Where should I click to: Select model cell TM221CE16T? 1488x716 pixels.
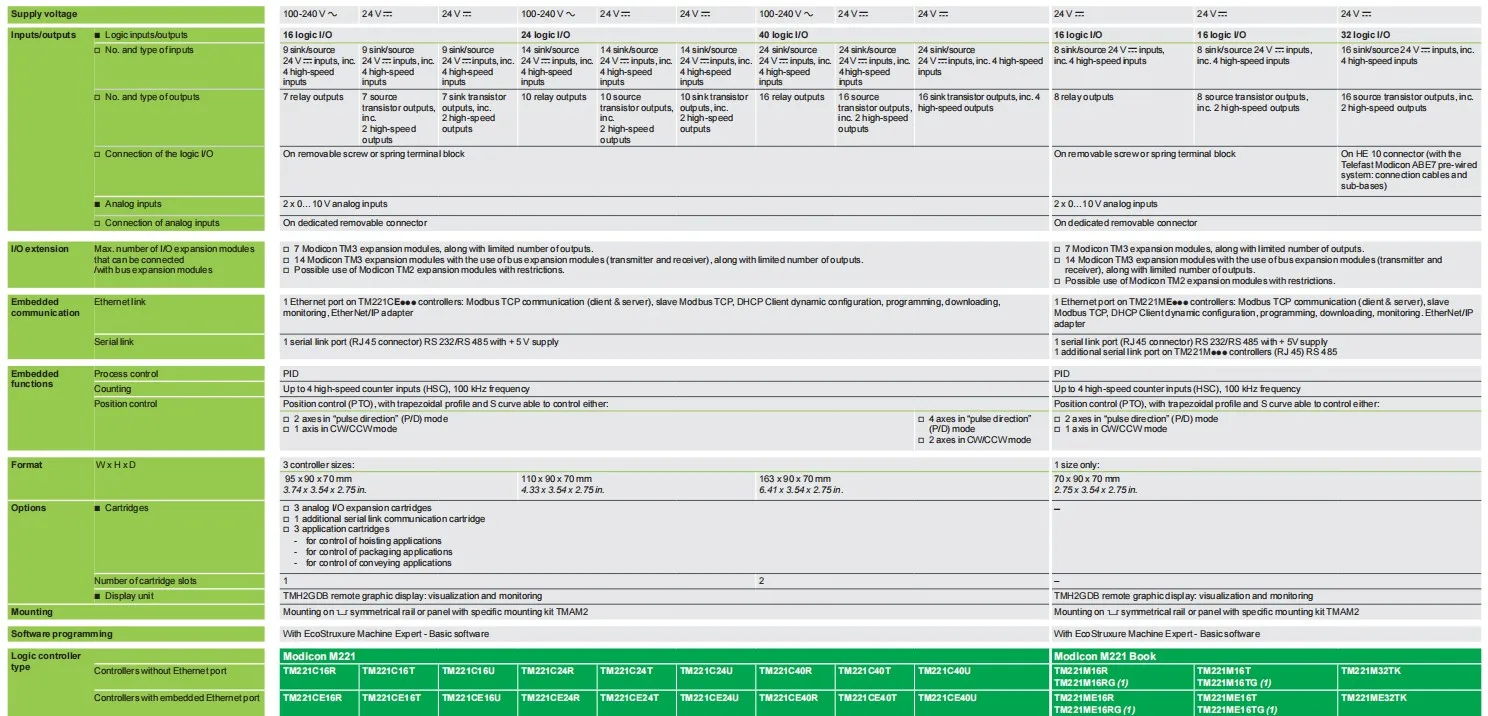[x=391, y=698]
